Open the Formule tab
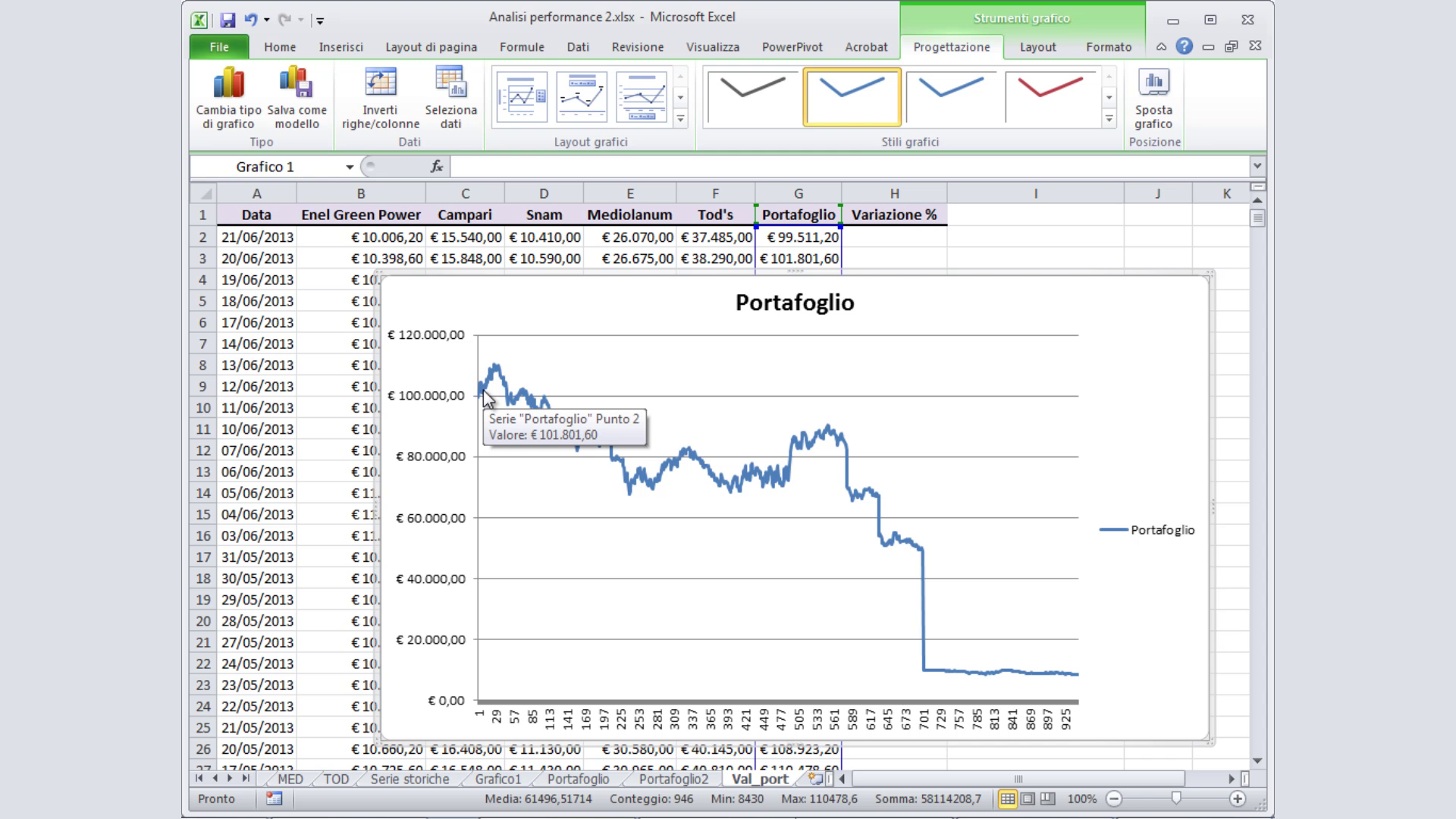Image resolution: width=1456 pixels, height=819 pixels. (x=522, y=47)
